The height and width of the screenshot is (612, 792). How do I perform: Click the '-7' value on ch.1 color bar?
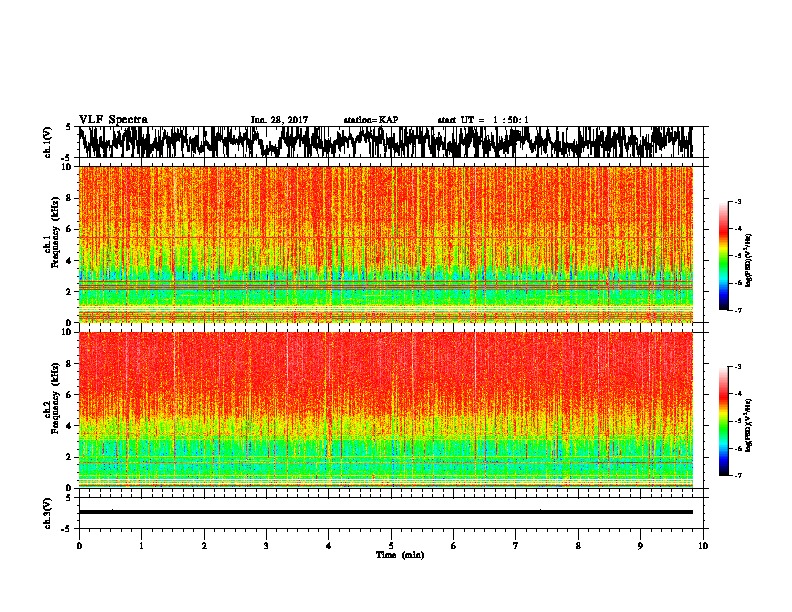coord(738,310)
